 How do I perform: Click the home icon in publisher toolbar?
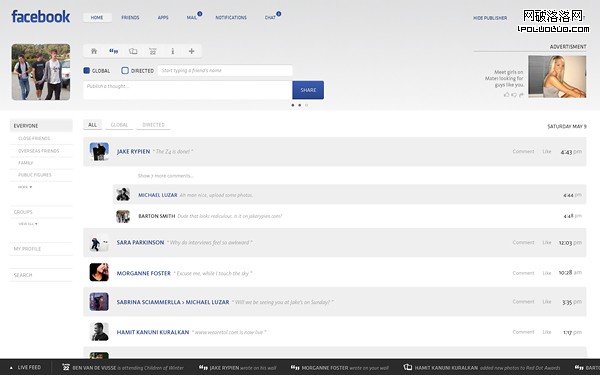pos(94,51)
